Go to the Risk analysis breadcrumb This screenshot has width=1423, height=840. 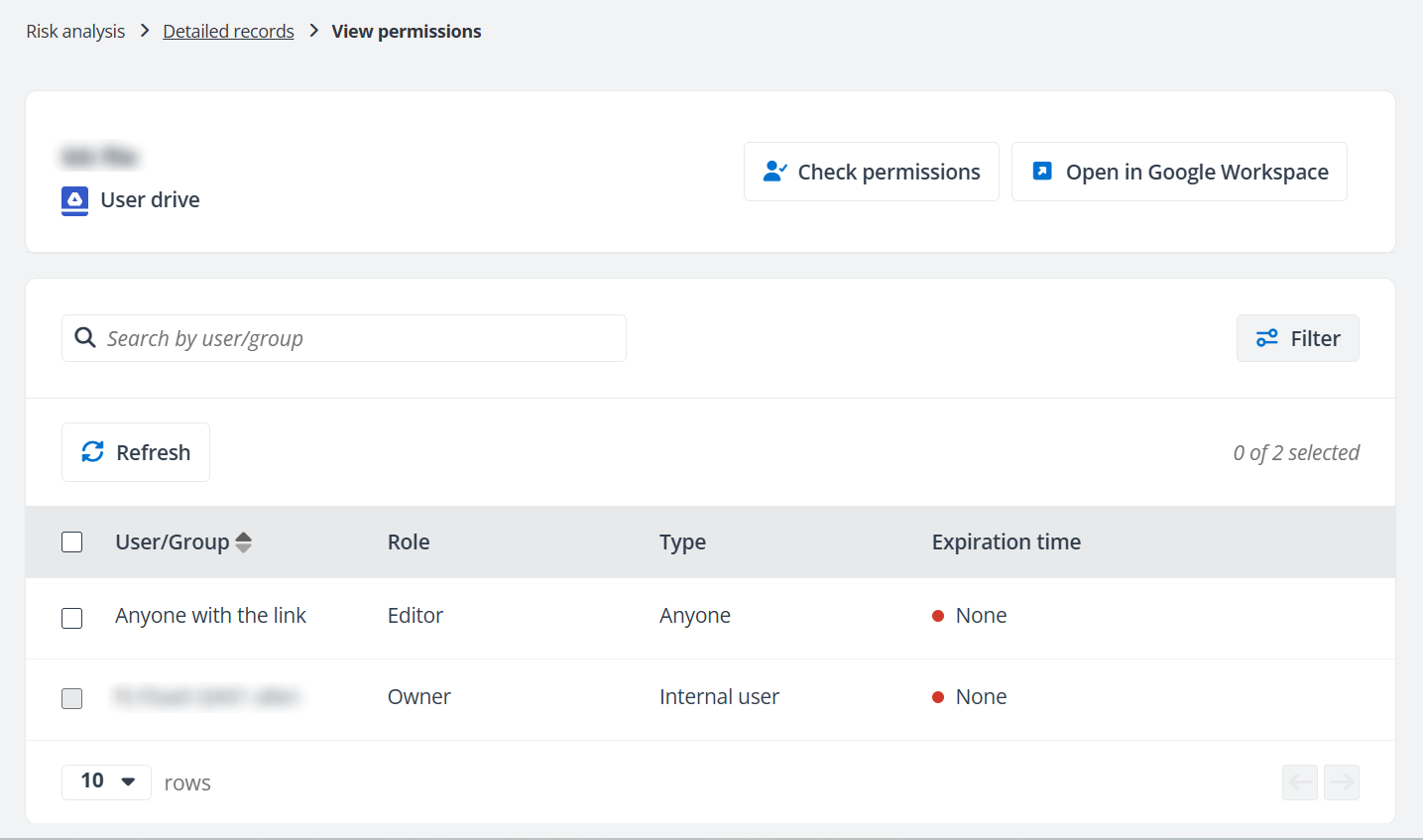75,32
